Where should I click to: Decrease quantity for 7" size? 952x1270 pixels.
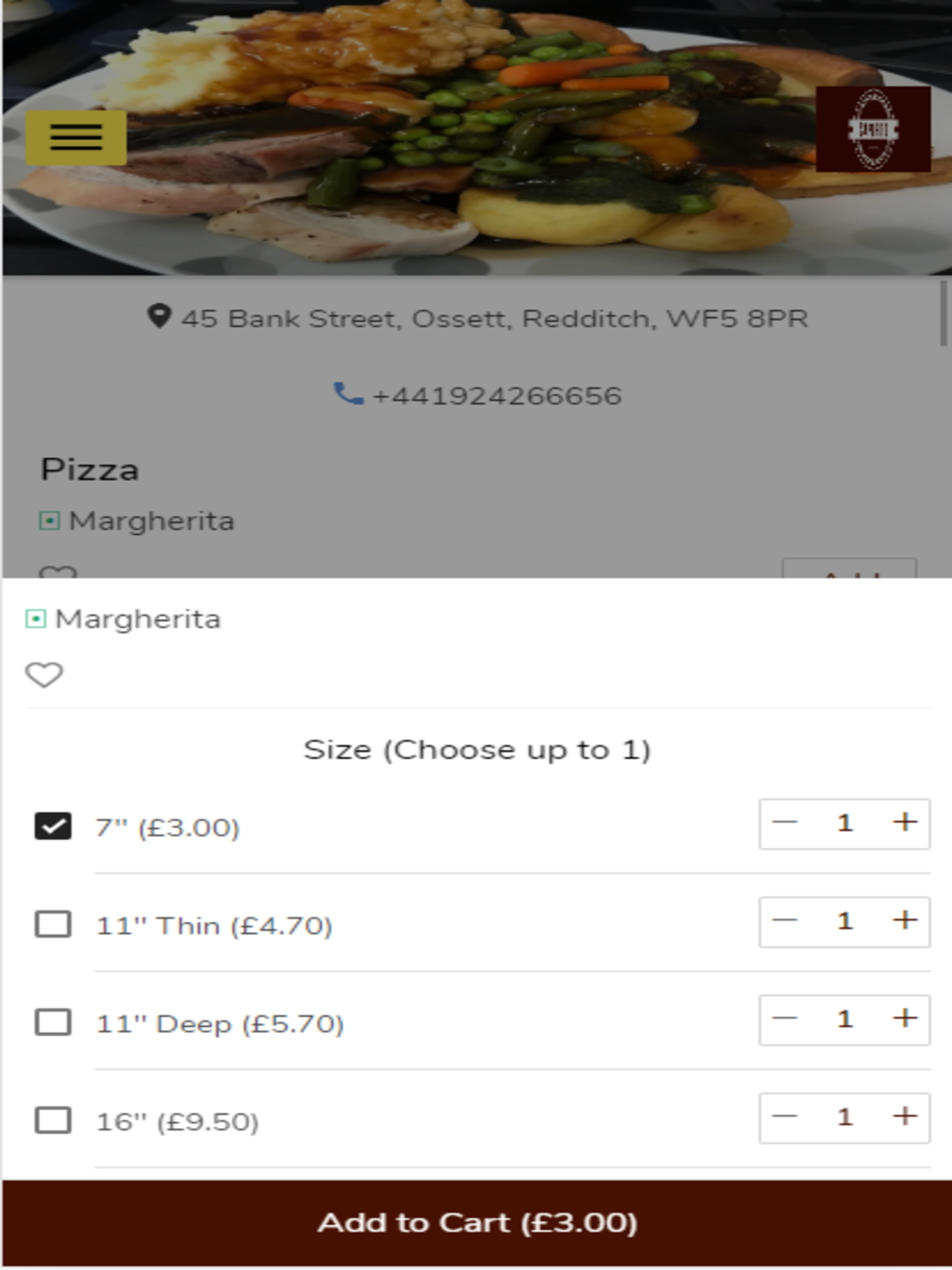tap(784, 823)
